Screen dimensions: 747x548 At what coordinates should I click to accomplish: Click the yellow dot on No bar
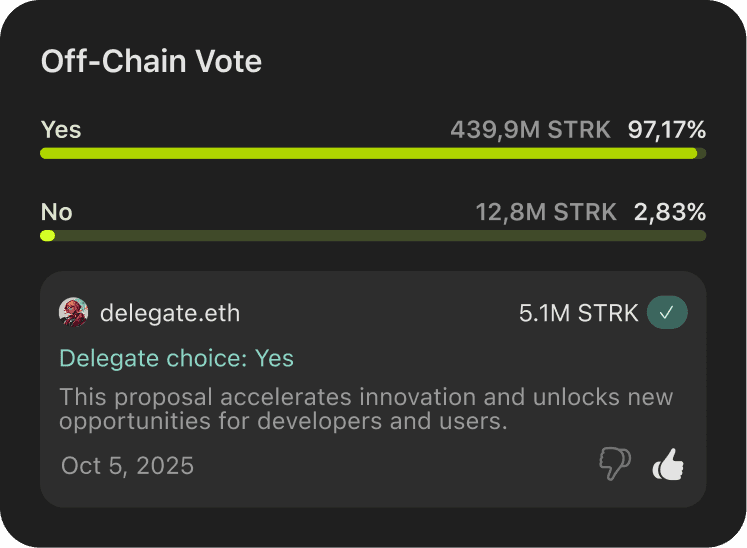tap(47, 236)
